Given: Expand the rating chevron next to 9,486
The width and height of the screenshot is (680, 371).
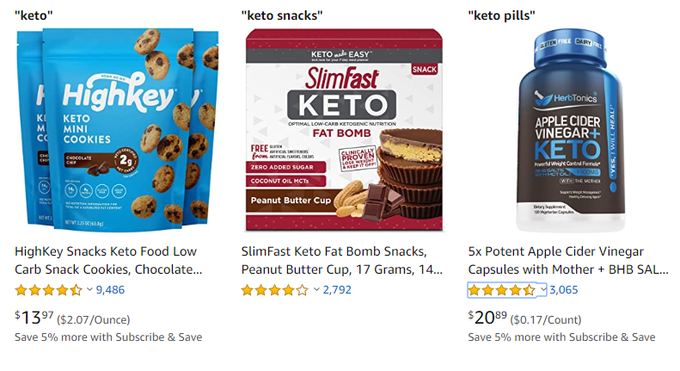Looking at the screenshot, I should [89, 289].
